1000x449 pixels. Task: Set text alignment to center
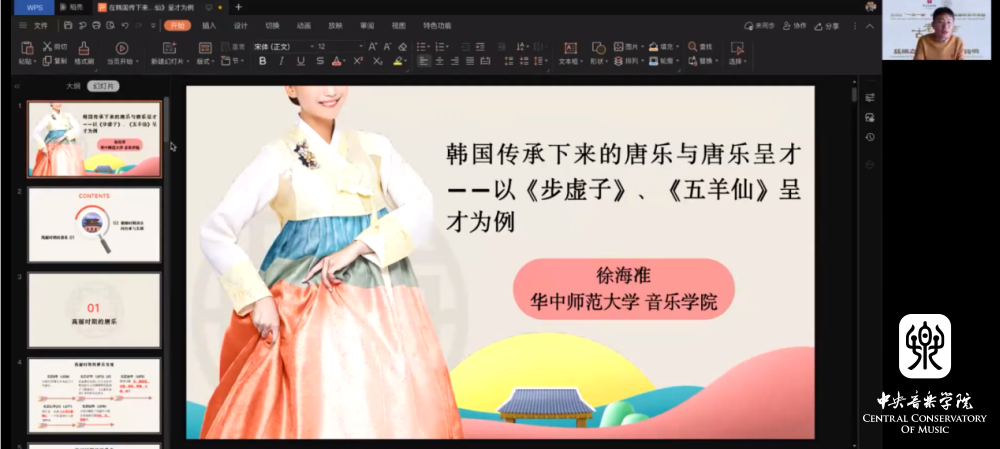pos(439,61)
